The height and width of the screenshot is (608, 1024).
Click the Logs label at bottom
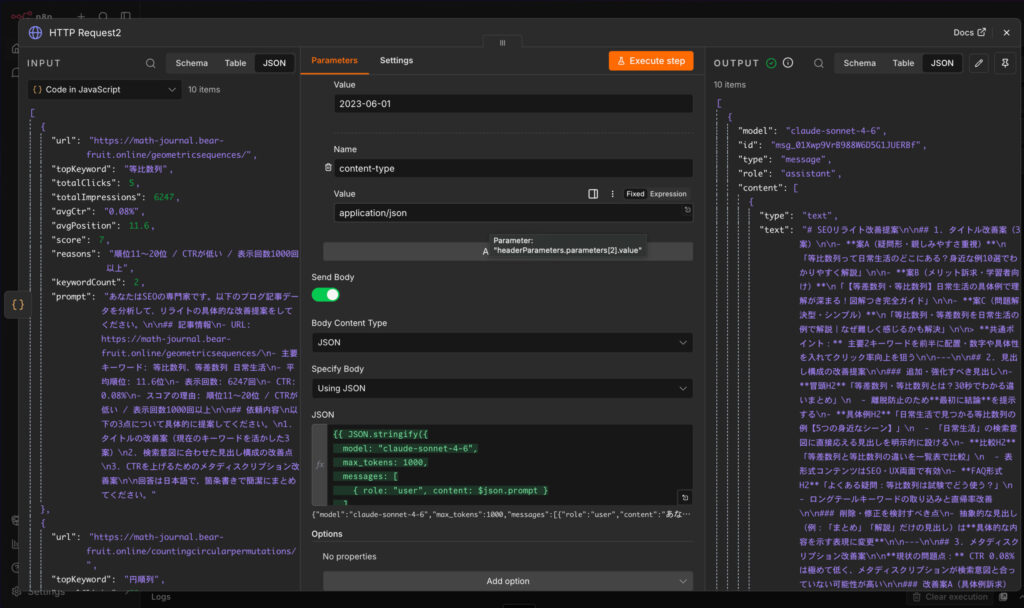(x=161, y=597)
